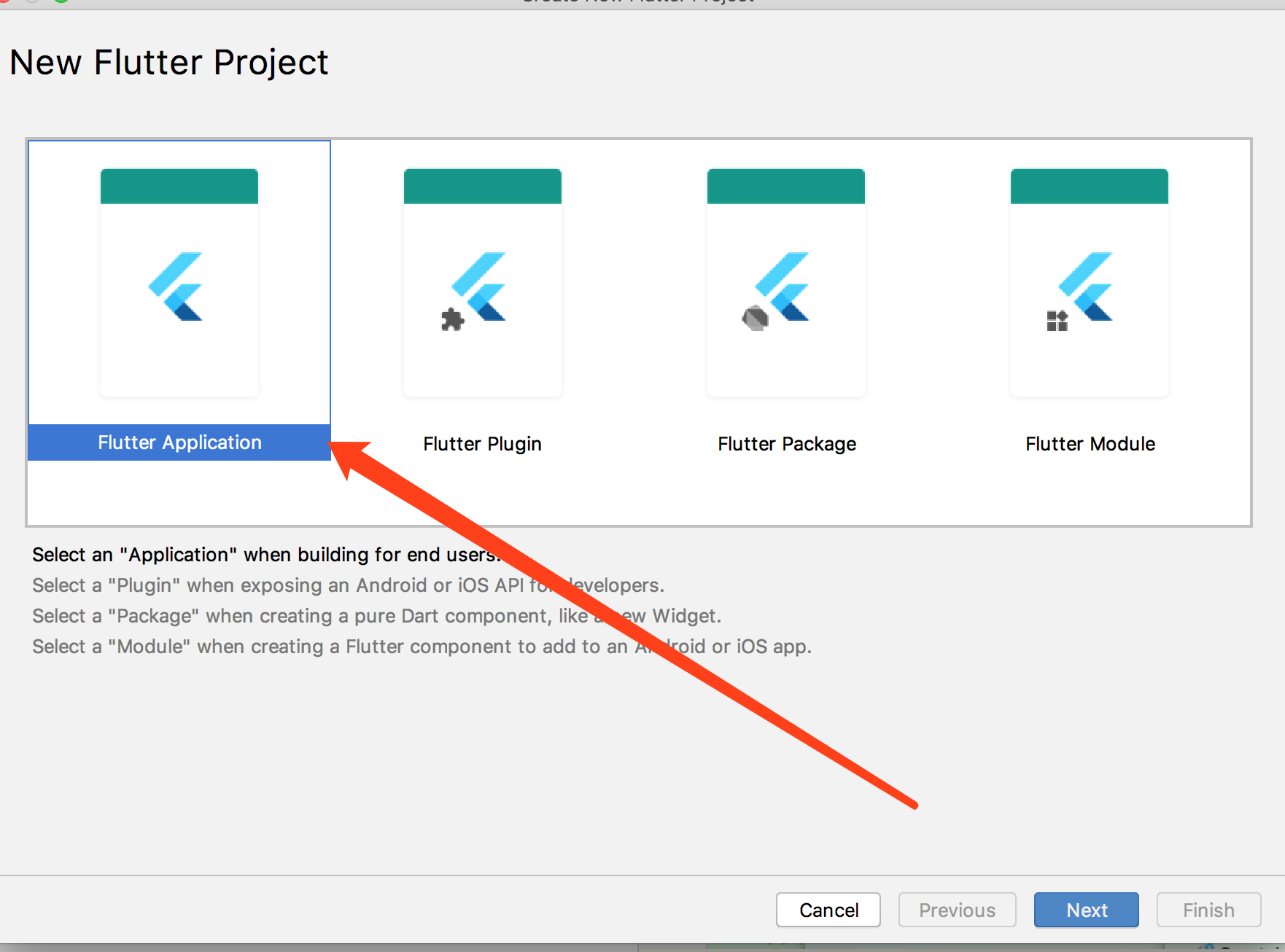The image size is (1285, 952).
Task: Click the Finish button
Action: (x=1208, y=910)
